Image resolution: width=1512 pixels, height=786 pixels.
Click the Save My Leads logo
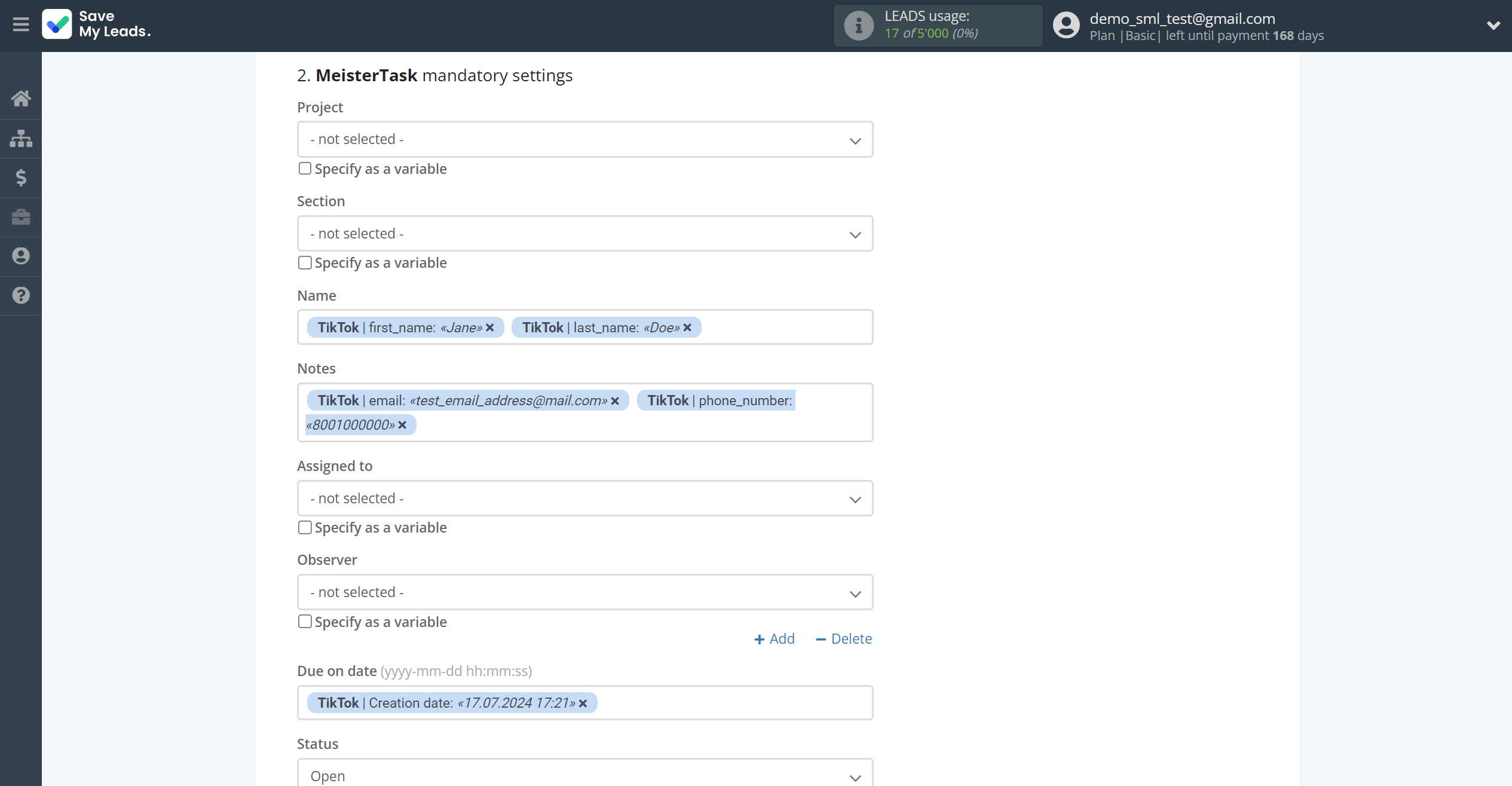coord(97,25)
